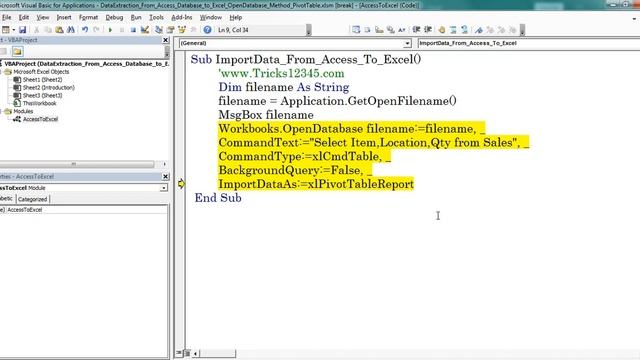640x360 pixels.
Task: Switch to the Categorized properties tab
Action: [33, 199]
